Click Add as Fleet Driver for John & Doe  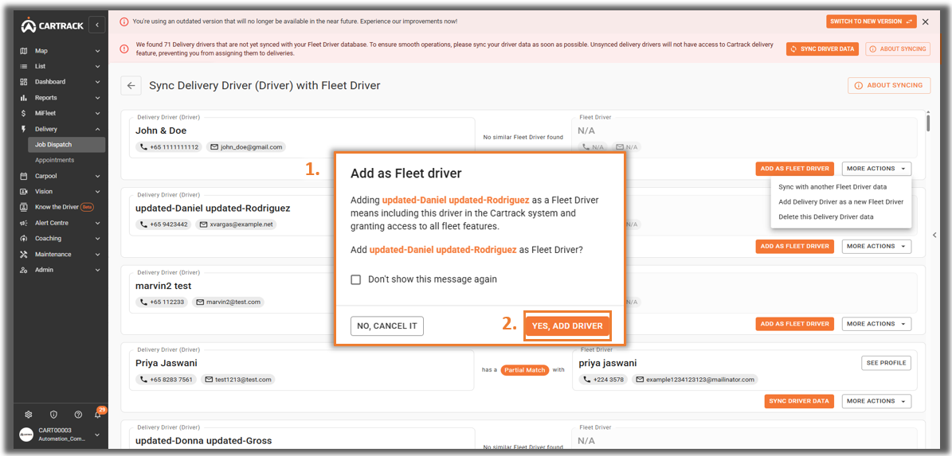click(795, 169)
